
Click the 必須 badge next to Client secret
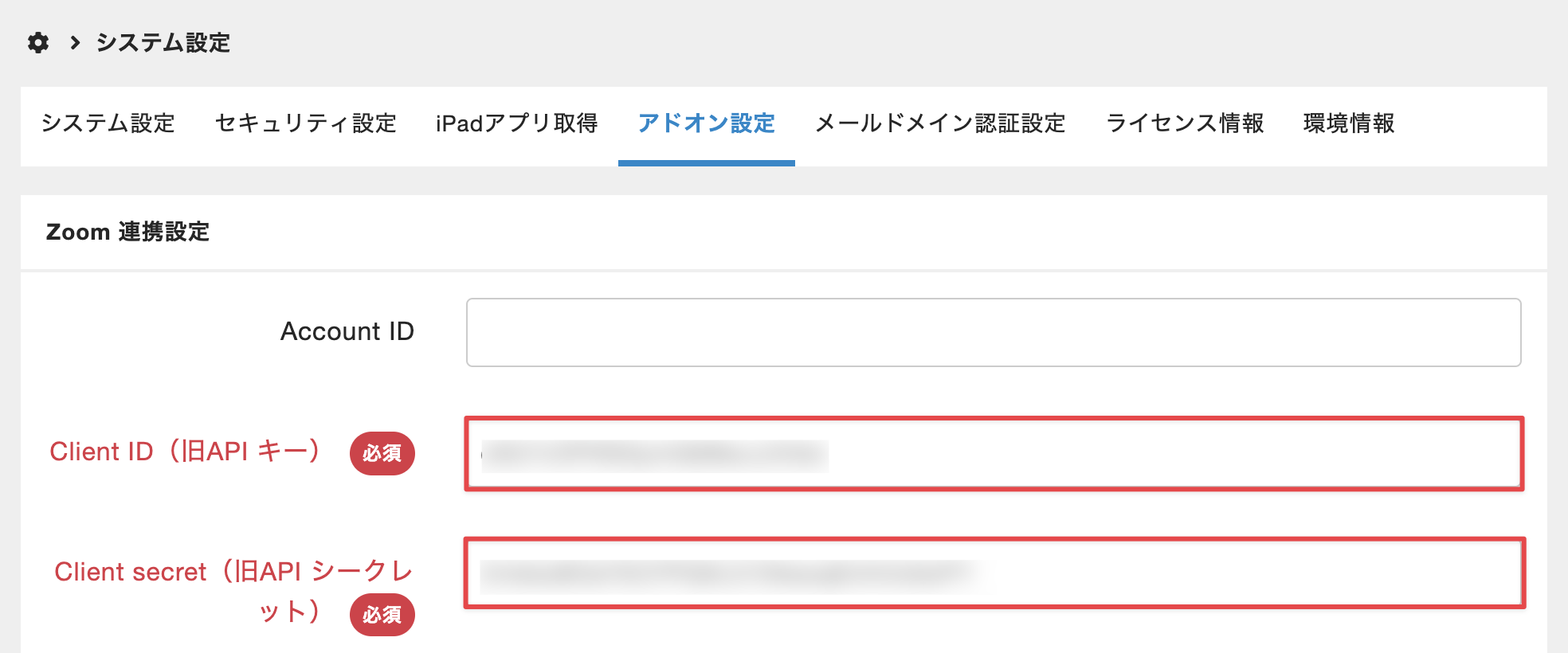(382, 615)
